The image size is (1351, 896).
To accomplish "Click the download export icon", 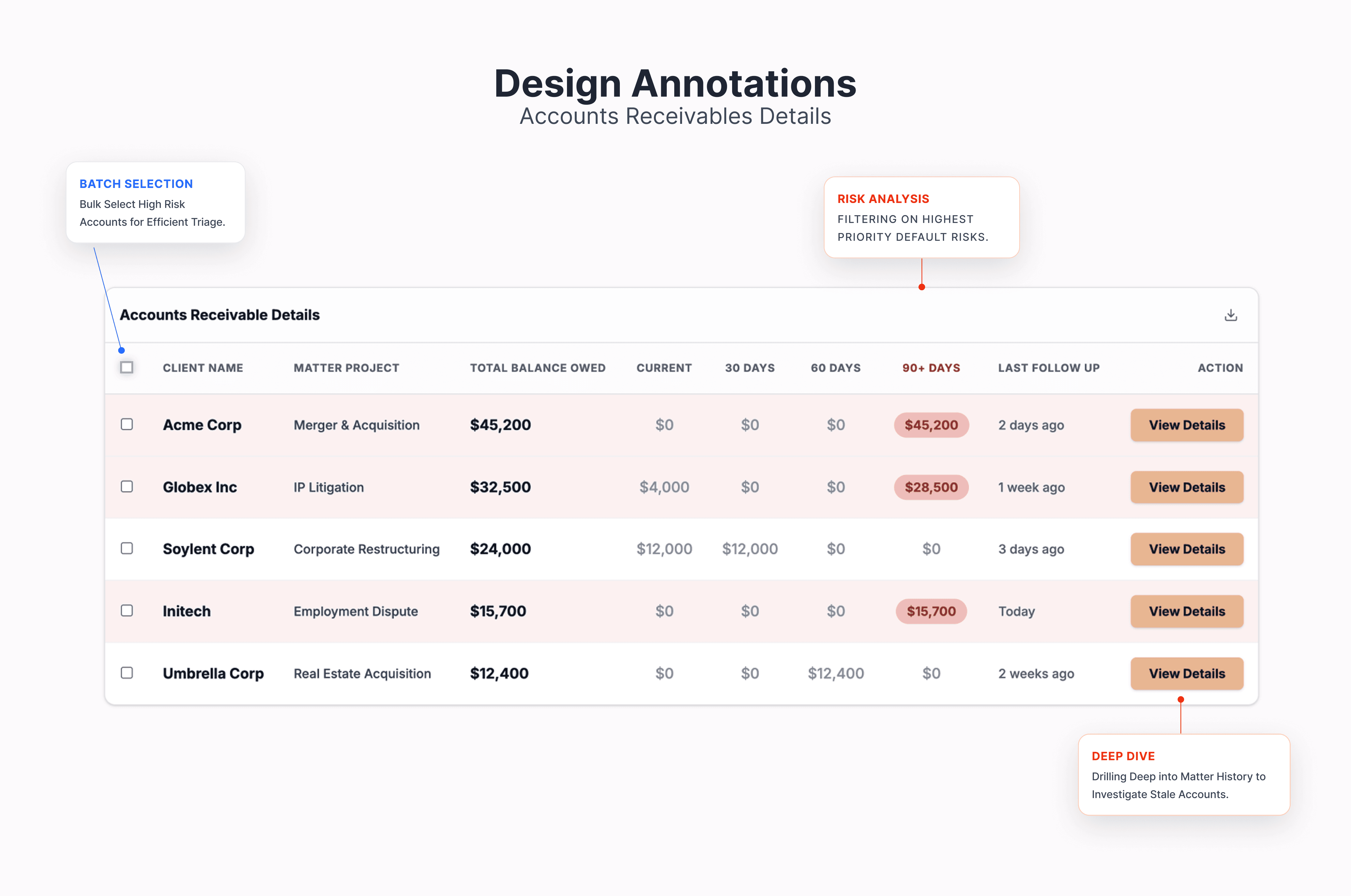I will pyautogui.click(x=1231, y=315).
